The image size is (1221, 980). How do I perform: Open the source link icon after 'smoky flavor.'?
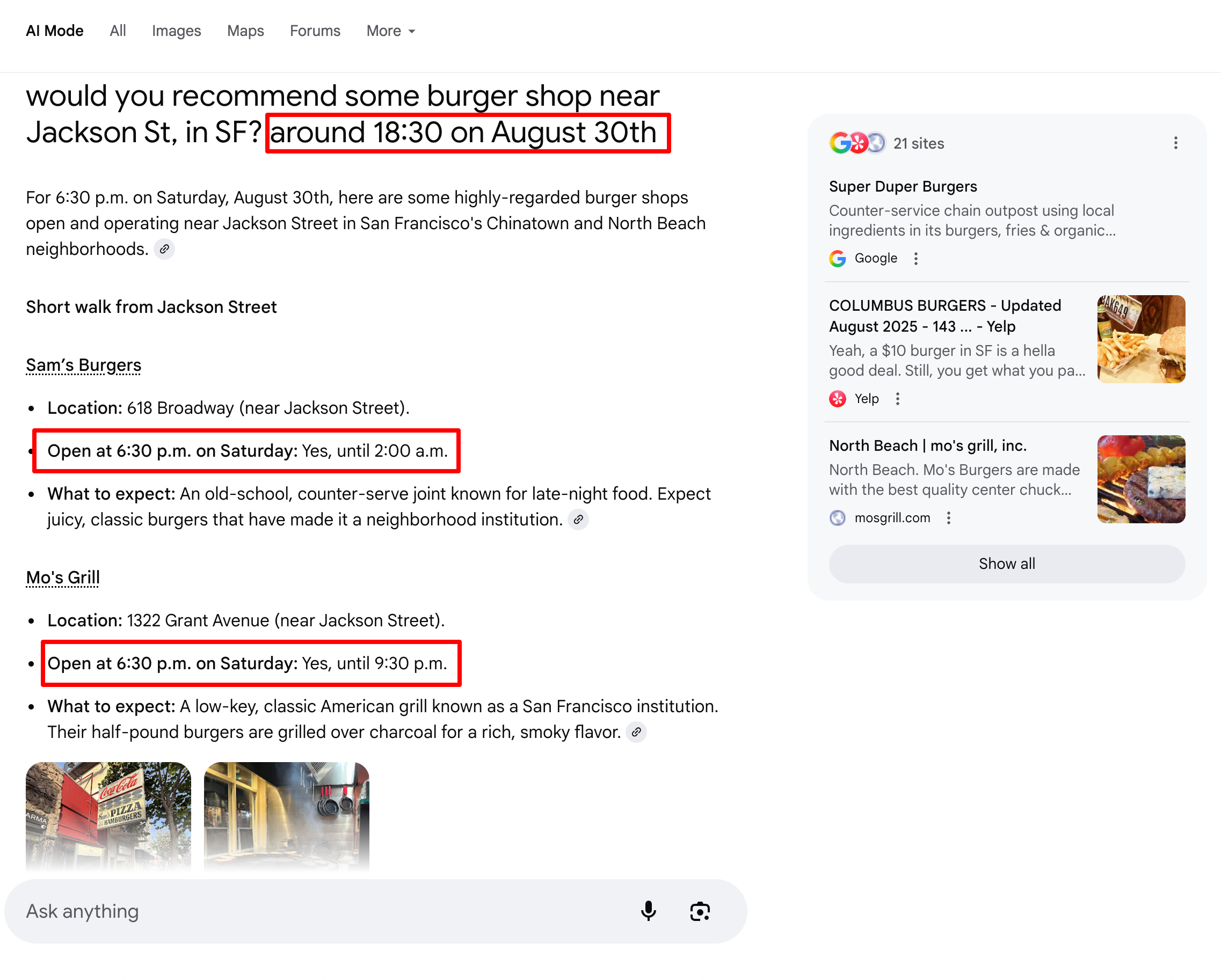(x=637, y=732)
